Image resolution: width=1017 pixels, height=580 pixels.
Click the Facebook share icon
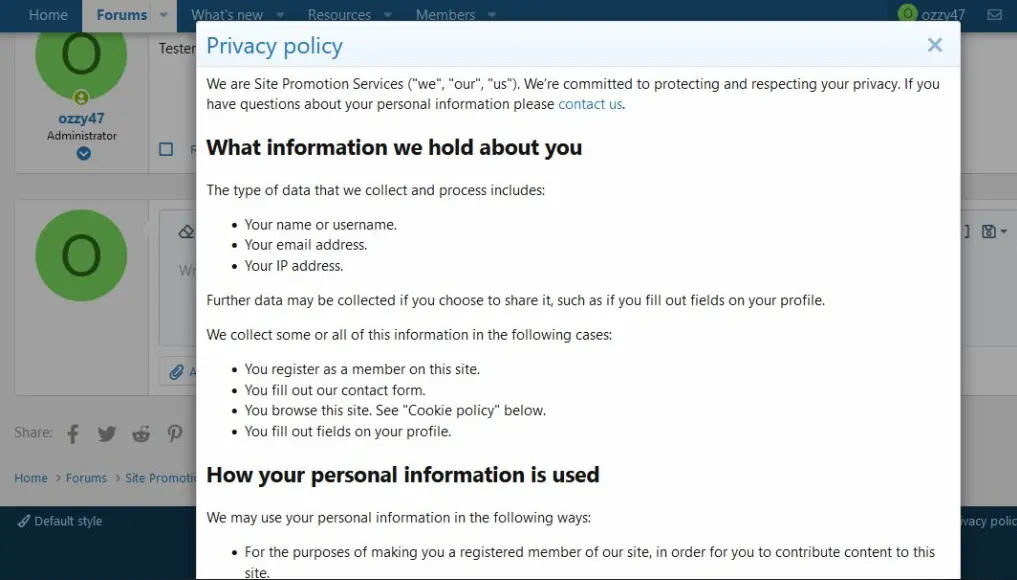[73, 434]
